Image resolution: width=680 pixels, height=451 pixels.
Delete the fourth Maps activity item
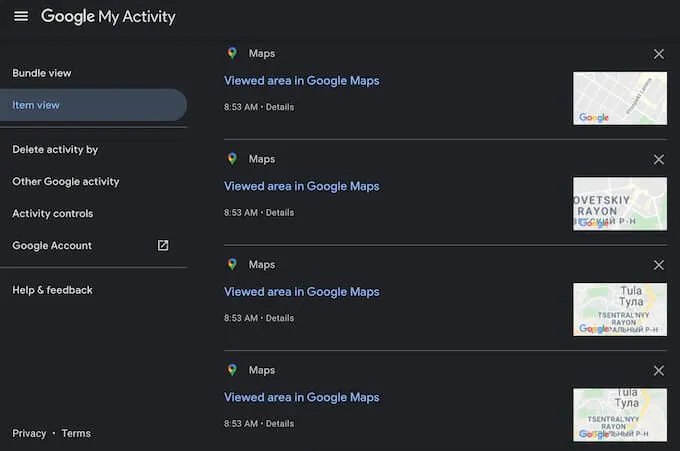point(659,371)
